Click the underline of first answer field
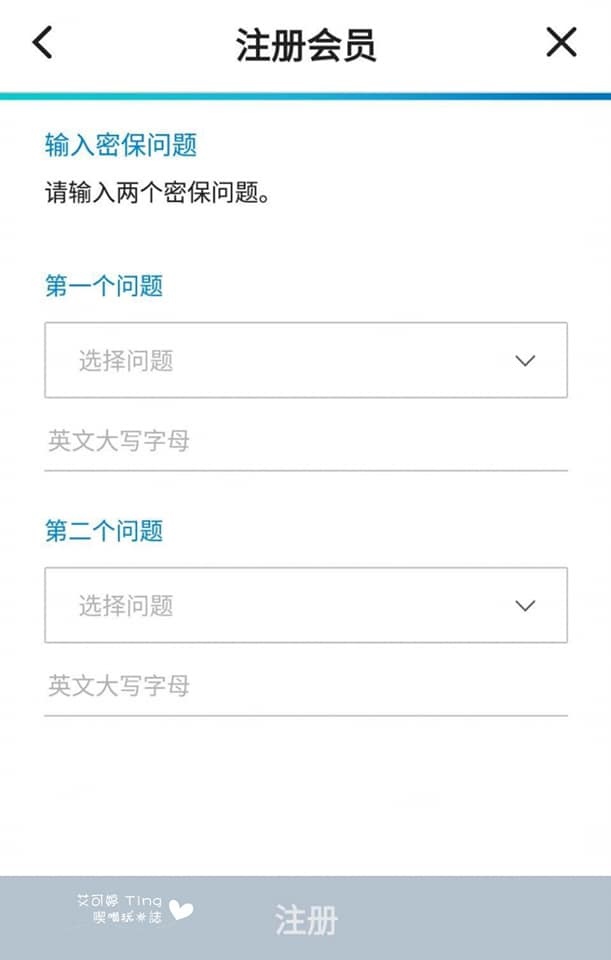Viewport: 611px width, 960px height. tap(305, 470)
